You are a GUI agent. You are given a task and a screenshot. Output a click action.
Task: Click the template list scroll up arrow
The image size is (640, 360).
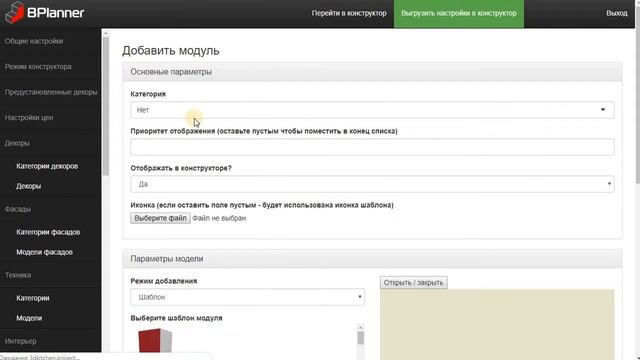(360, 327)
